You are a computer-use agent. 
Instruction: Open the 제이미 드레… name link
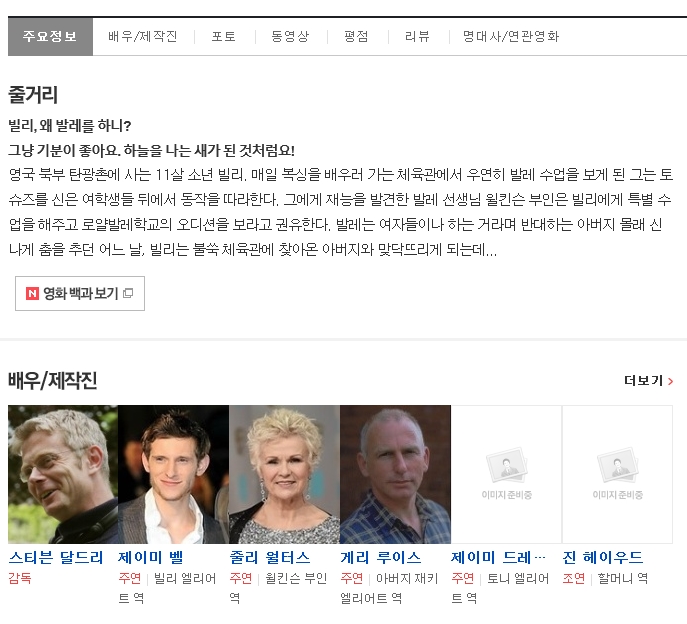click(499, 558)
